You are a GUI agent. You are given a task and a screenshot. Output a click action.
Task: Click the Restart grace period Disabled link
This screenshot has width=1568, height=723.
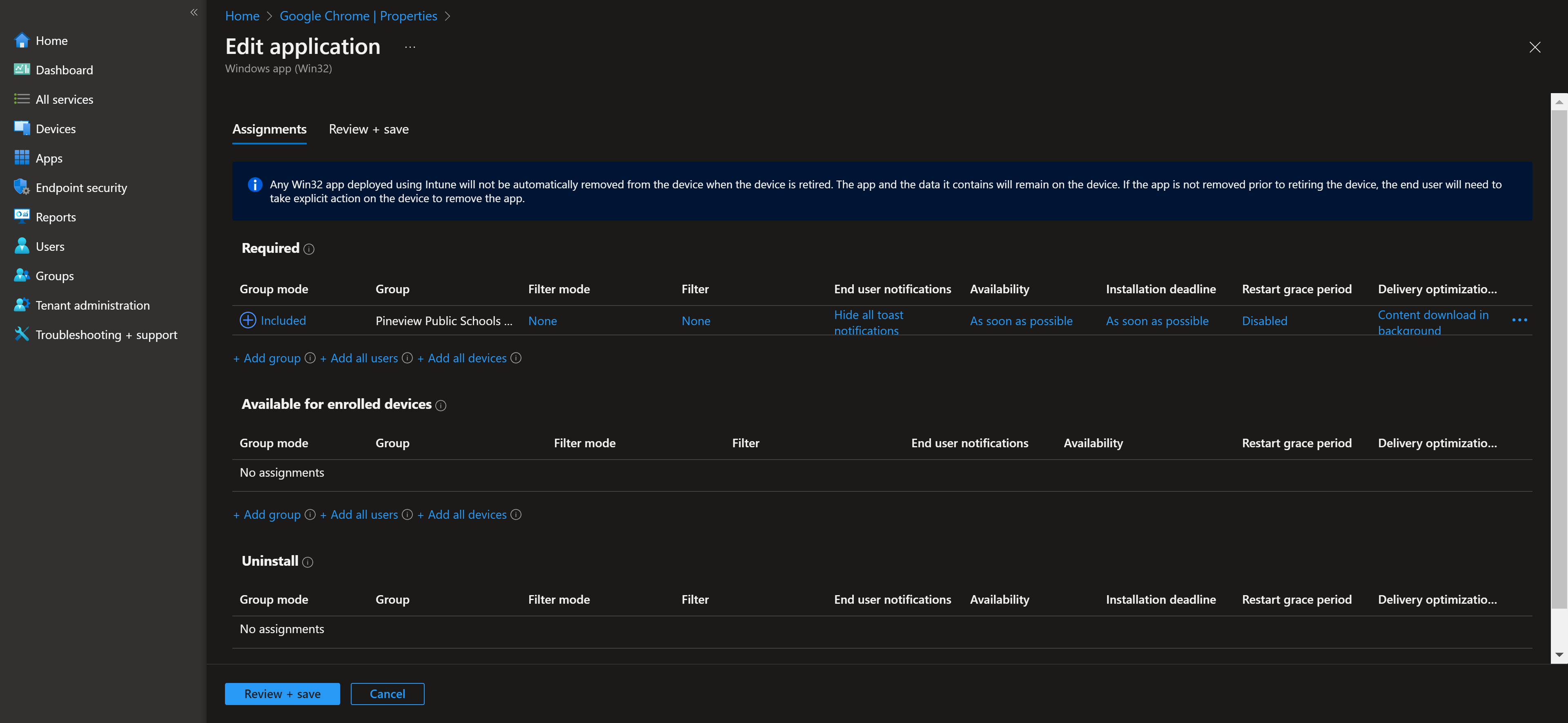pyautogui.click(x=1264, y=321)
